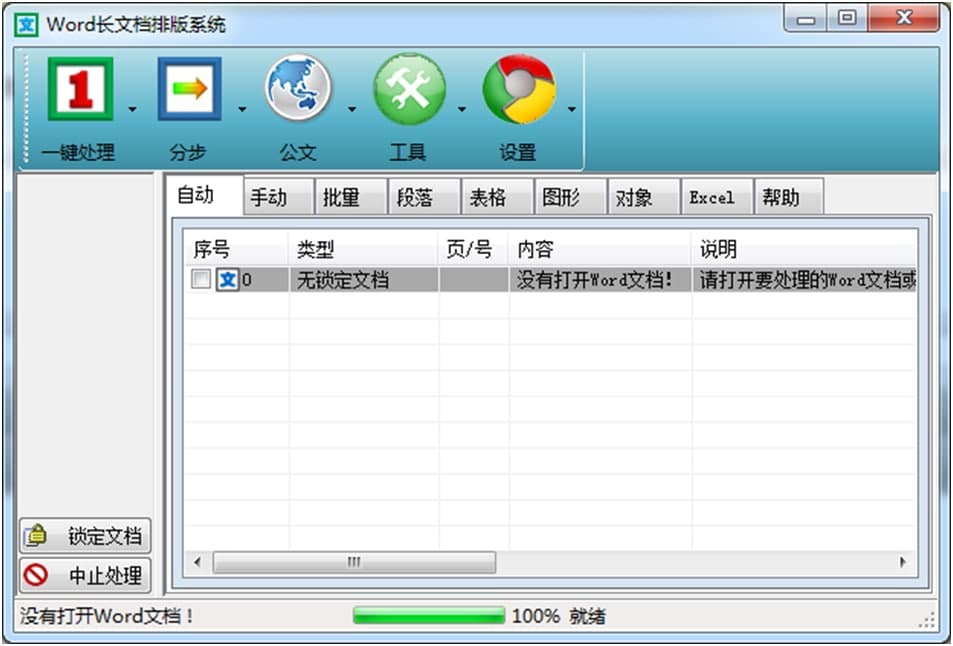The width and height of the screenshot is (953, 646).
Task: Sort by the 类型 column header
Action: coord(363,249)
